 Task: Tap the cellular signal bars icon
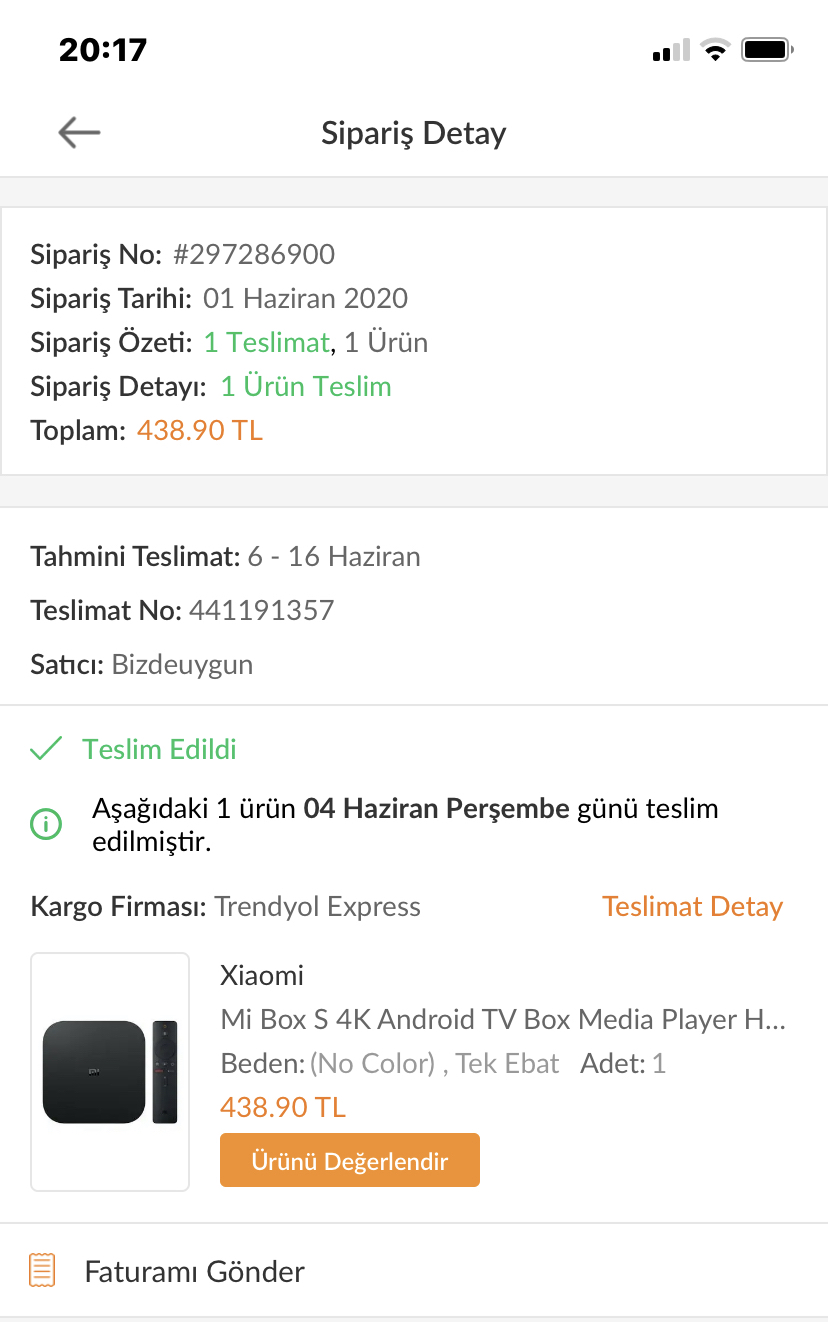pos(671,50)
